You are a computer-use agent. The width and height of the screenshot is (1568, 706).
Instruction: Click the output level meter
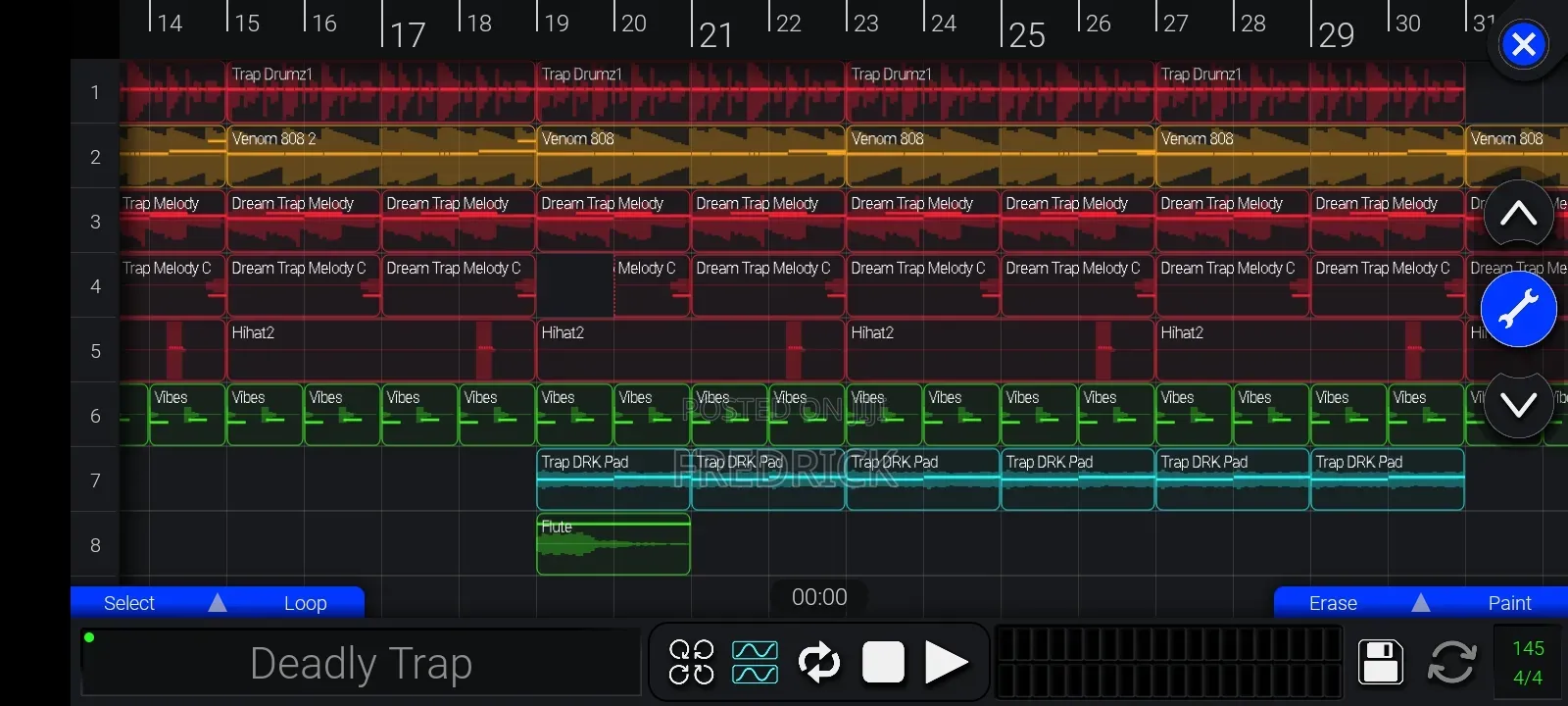tap(1169, 662)
